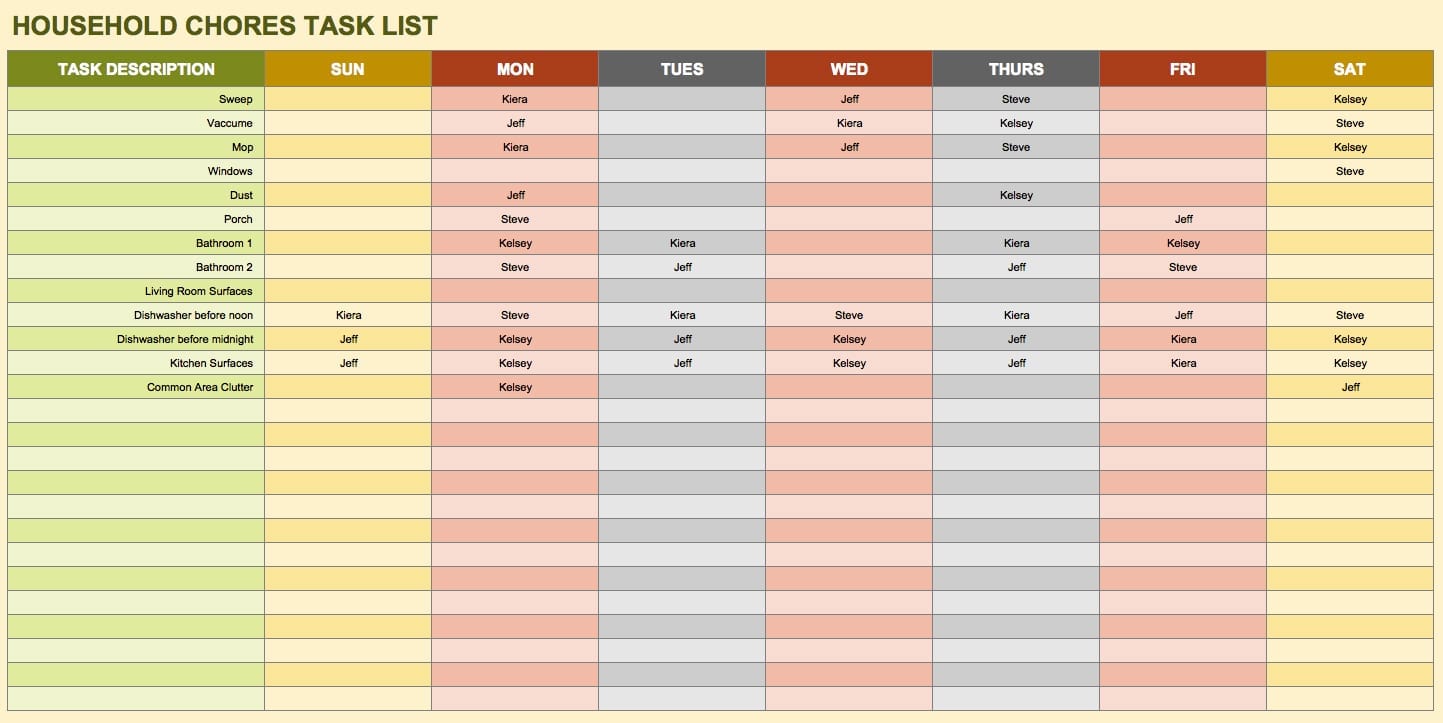Click the TASK DESCRIPTION column header

136,69
